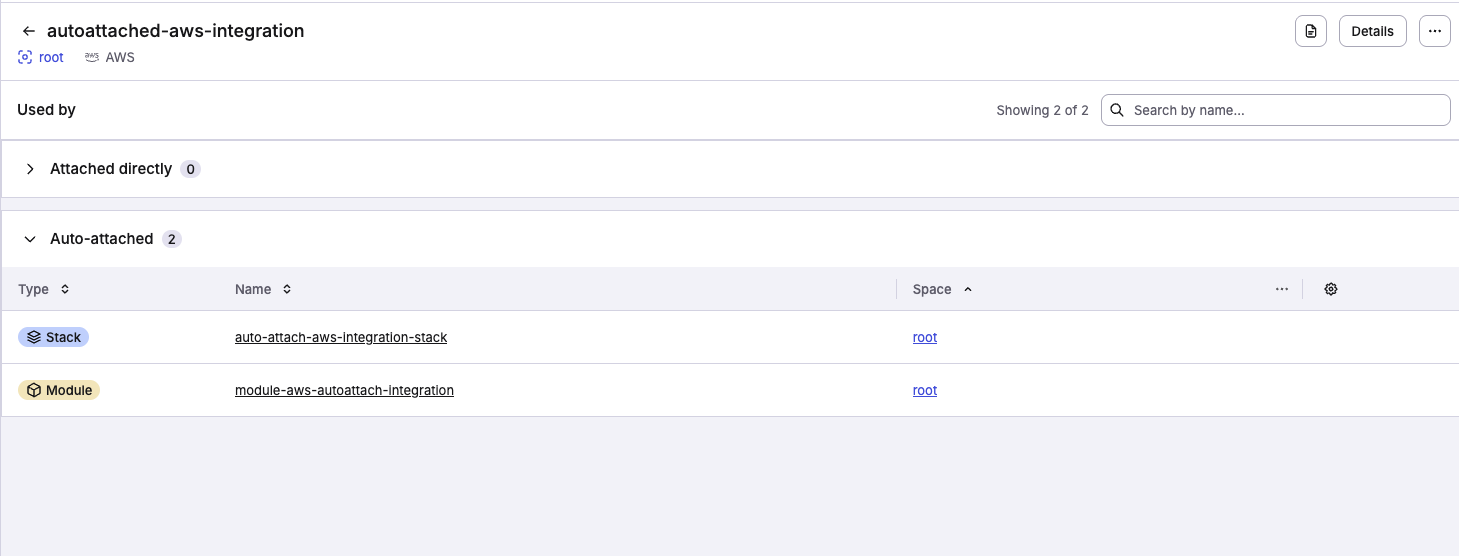Open the documentation page icon button
The height and width of the screenshot is (556, 1459).
[1310, 31]
